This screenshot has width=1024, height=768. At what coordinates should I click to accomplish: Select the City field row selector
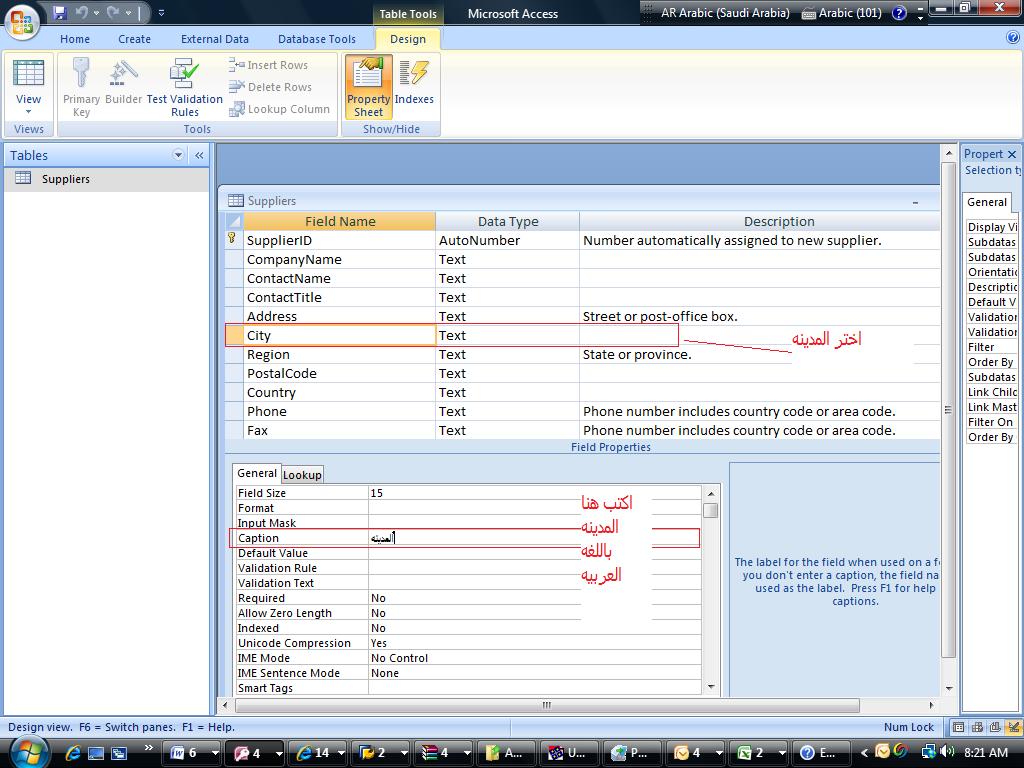point(234,336)
